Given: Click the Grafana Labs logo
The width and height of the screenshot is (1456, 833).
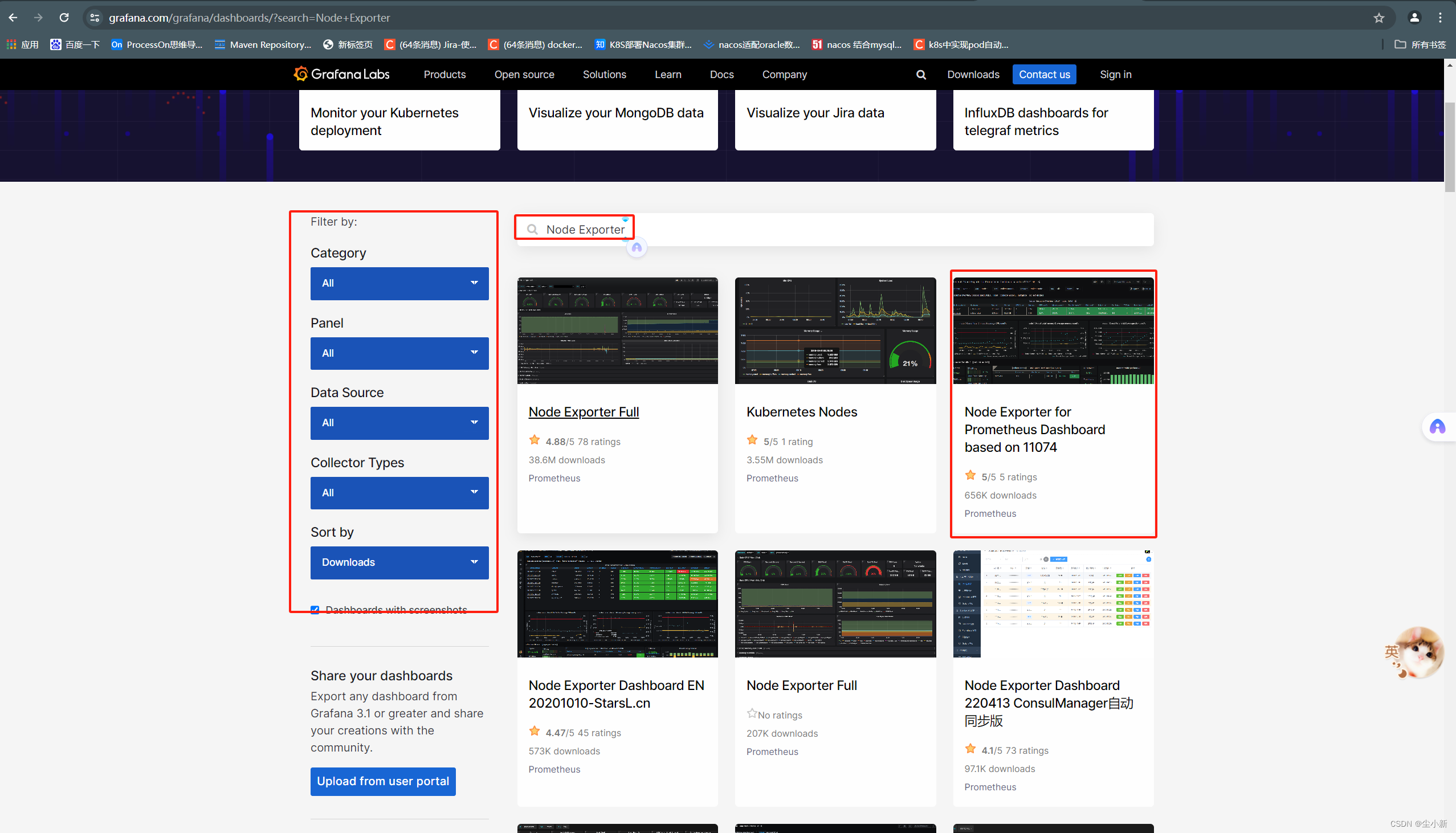Looking at the screenshot, I should (x=341, y=75).
